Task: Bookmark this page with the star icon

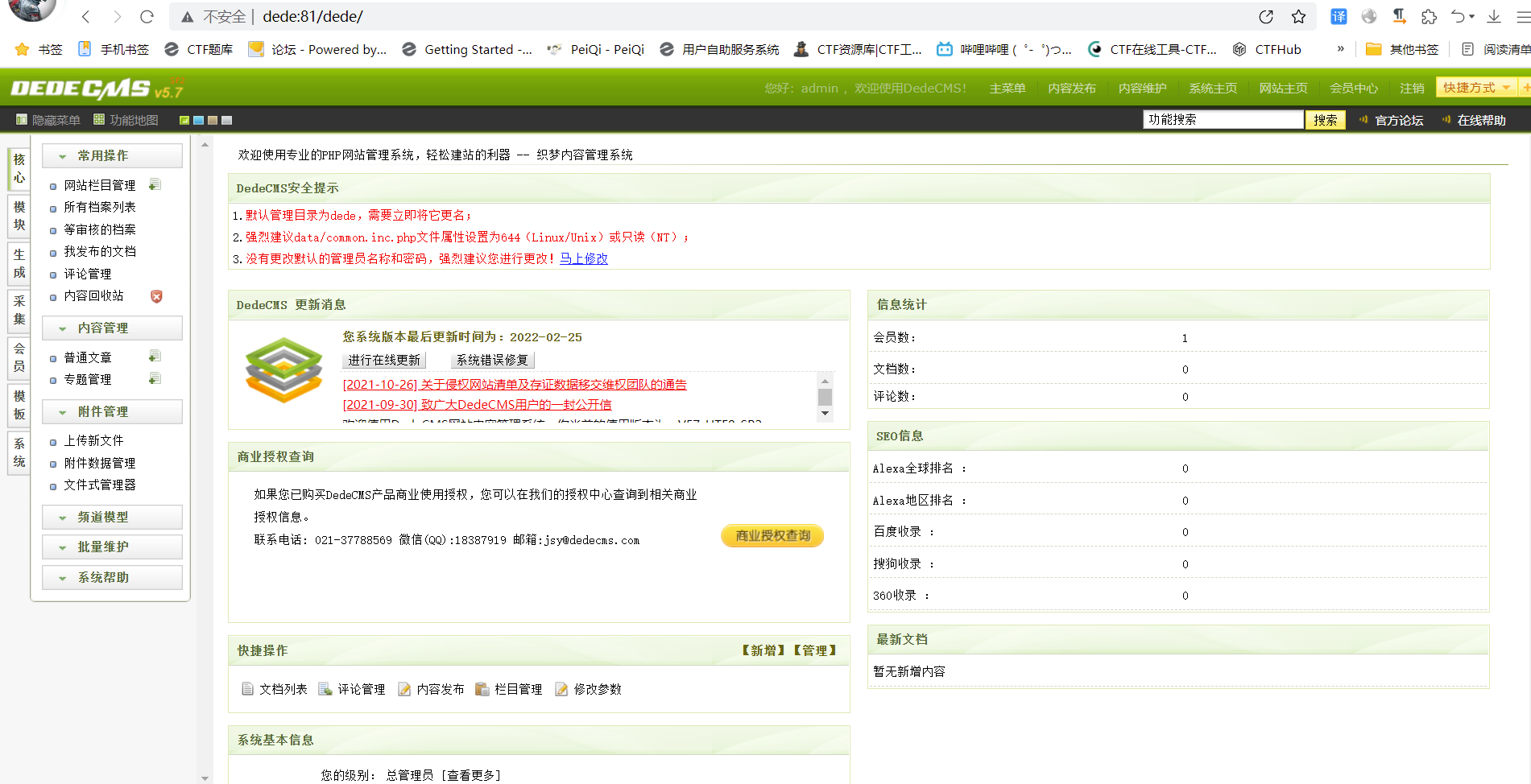Action: pyautogui.click(x=1298, y=17)
